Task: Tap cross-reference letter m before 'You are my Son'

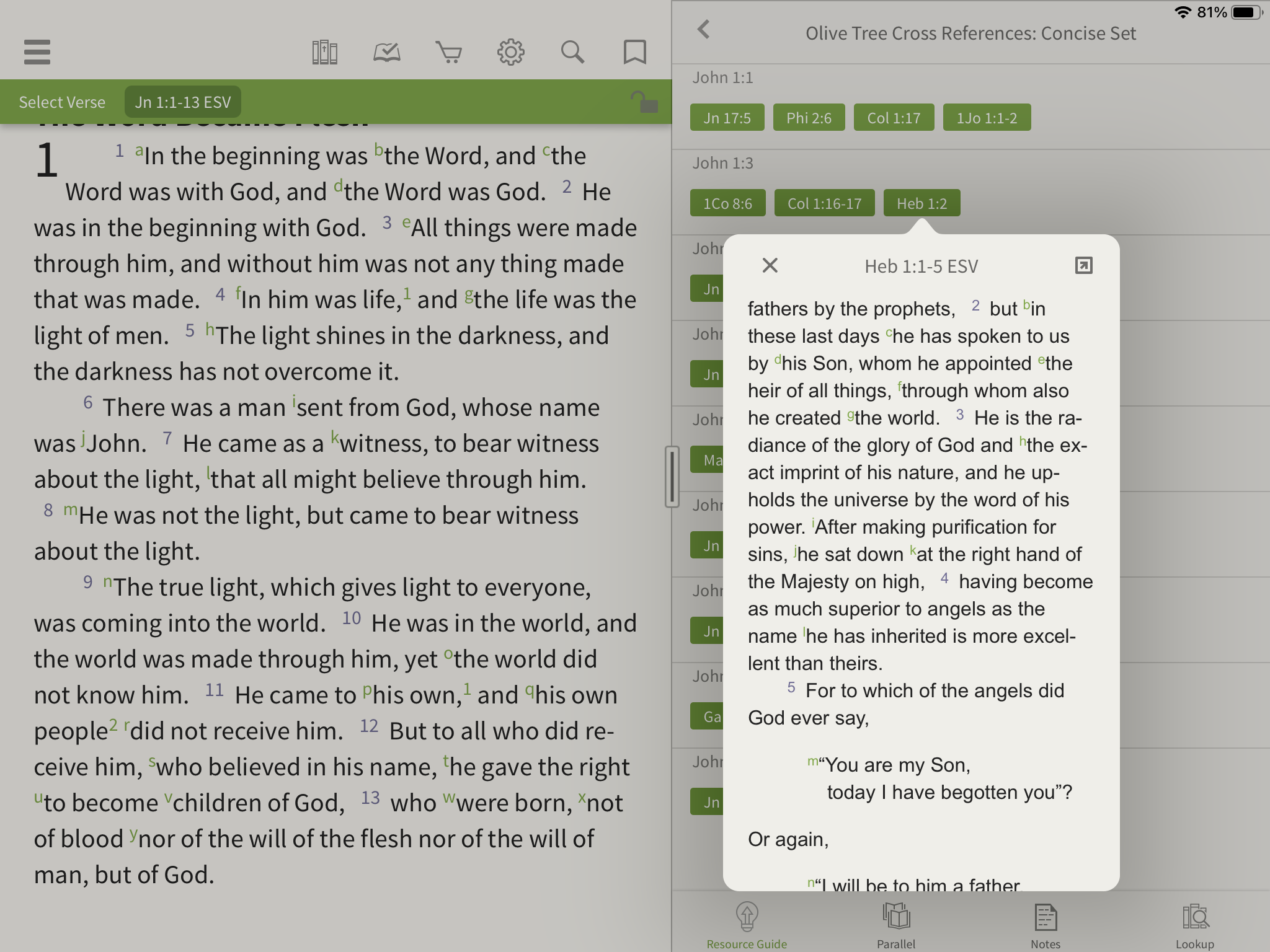Action: click(x=813, y=760)
